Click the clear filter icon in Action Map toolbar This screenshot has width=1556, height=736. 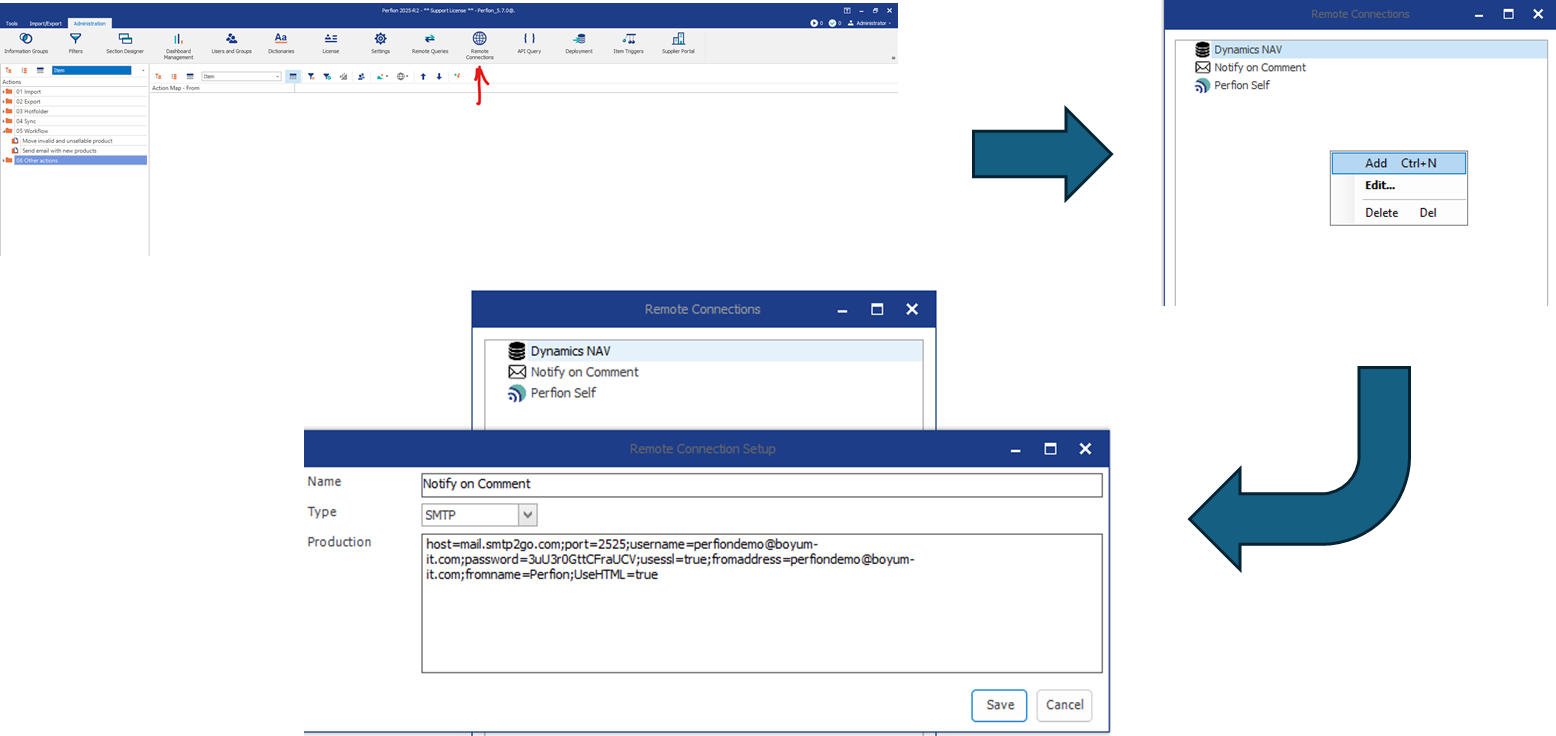311,76
